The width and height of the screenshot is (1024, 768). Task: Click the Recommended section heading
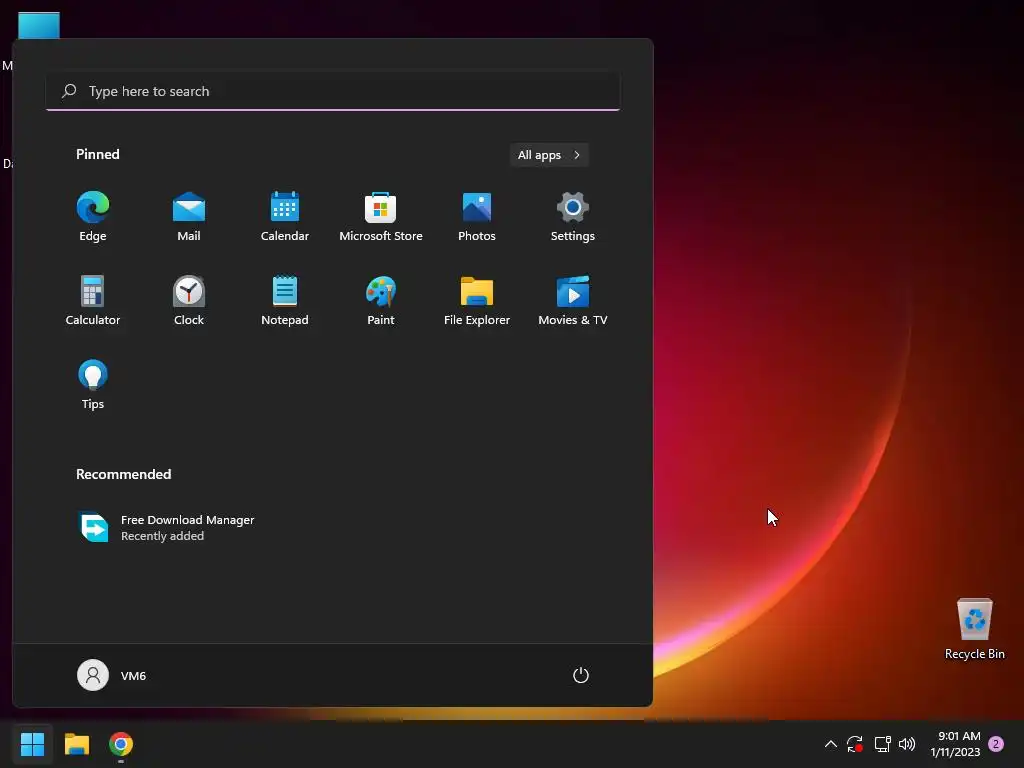point(123,474)
